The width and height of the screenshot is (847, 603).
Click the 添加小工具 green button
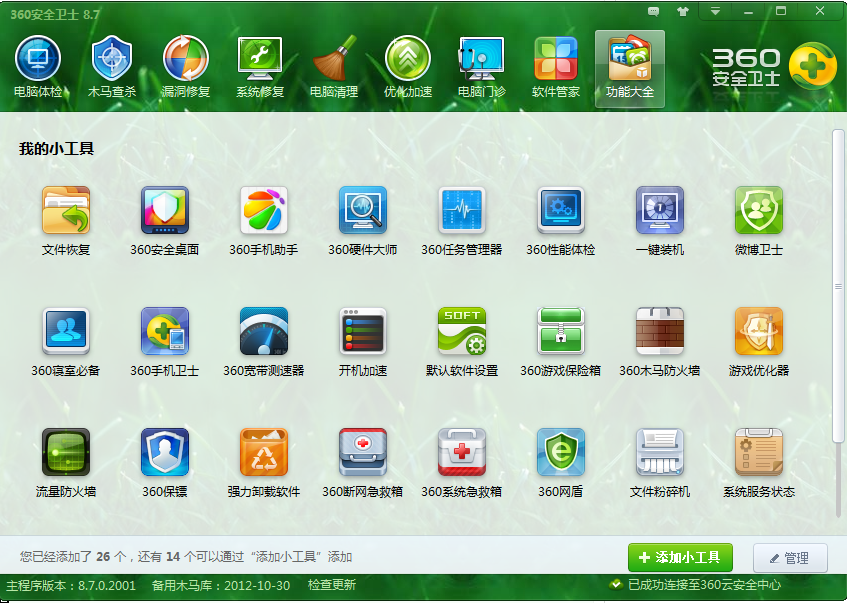(x=679, y=557)
